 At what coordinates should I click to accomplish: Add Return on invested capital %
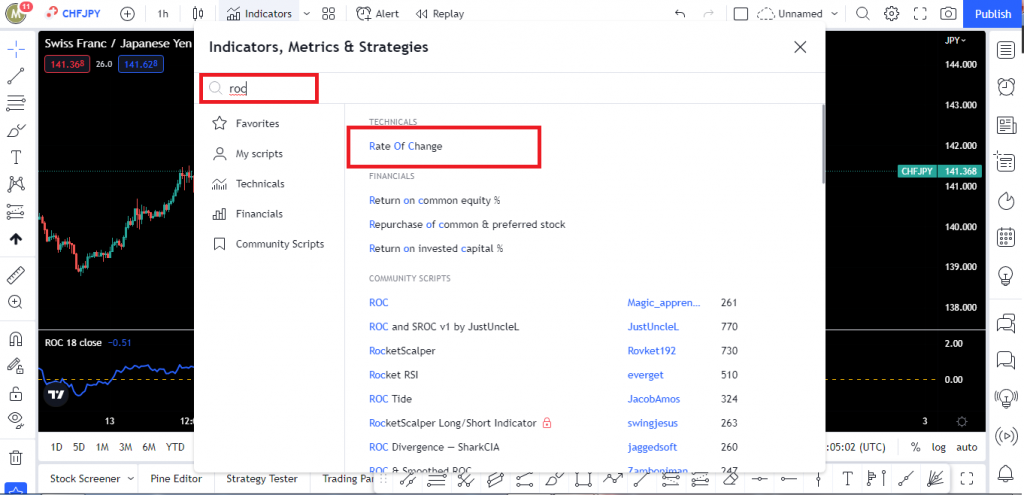436,249
